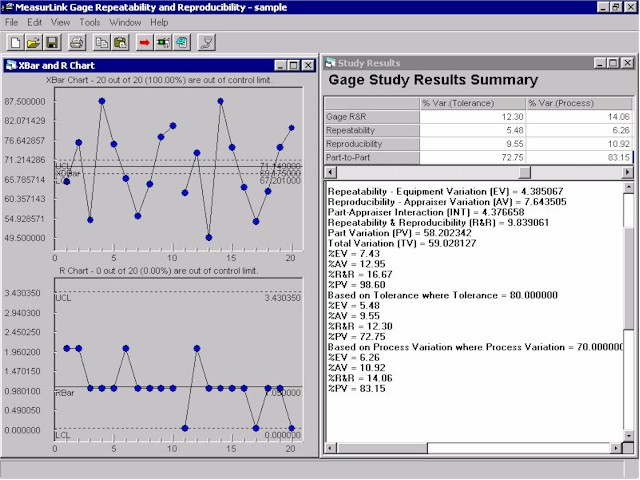Click the cyan window toolbar icon
Screen dimensions: 640x480
pos(181,42)
